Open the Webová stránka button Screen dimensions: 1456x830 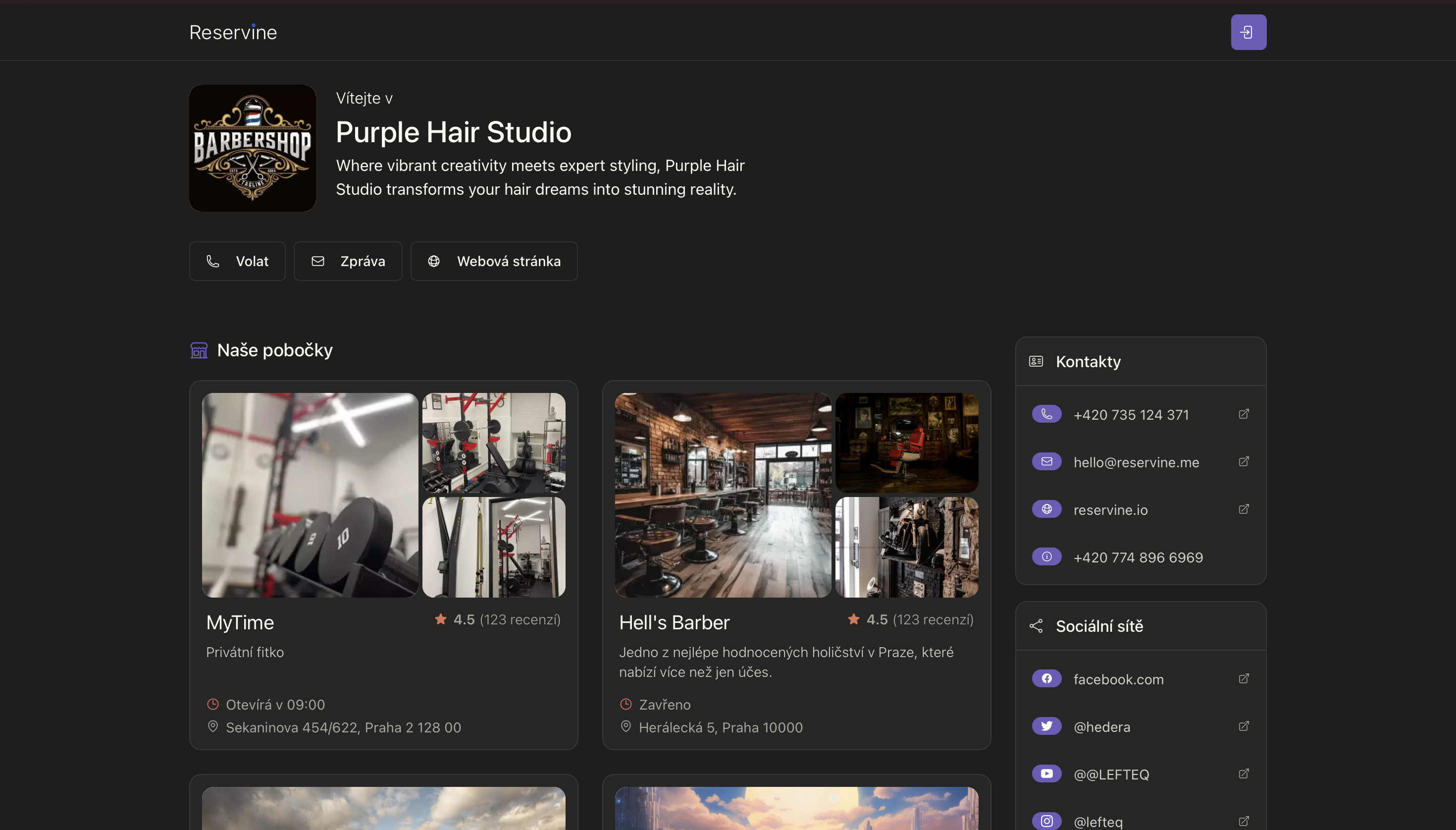[x=494, y=261]
